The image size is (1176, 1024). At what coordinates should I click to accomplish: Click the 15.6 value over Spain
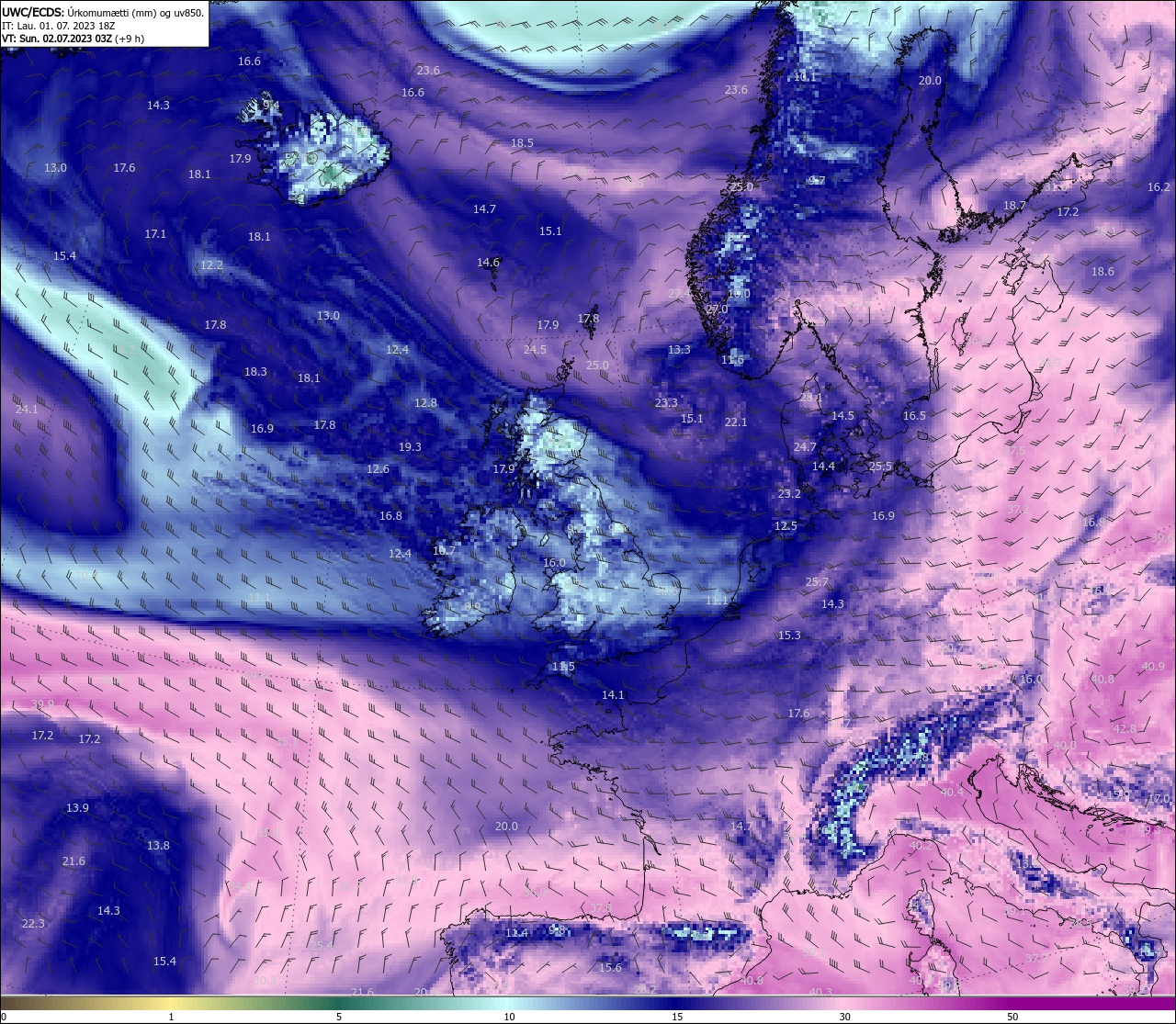(610, 968)
